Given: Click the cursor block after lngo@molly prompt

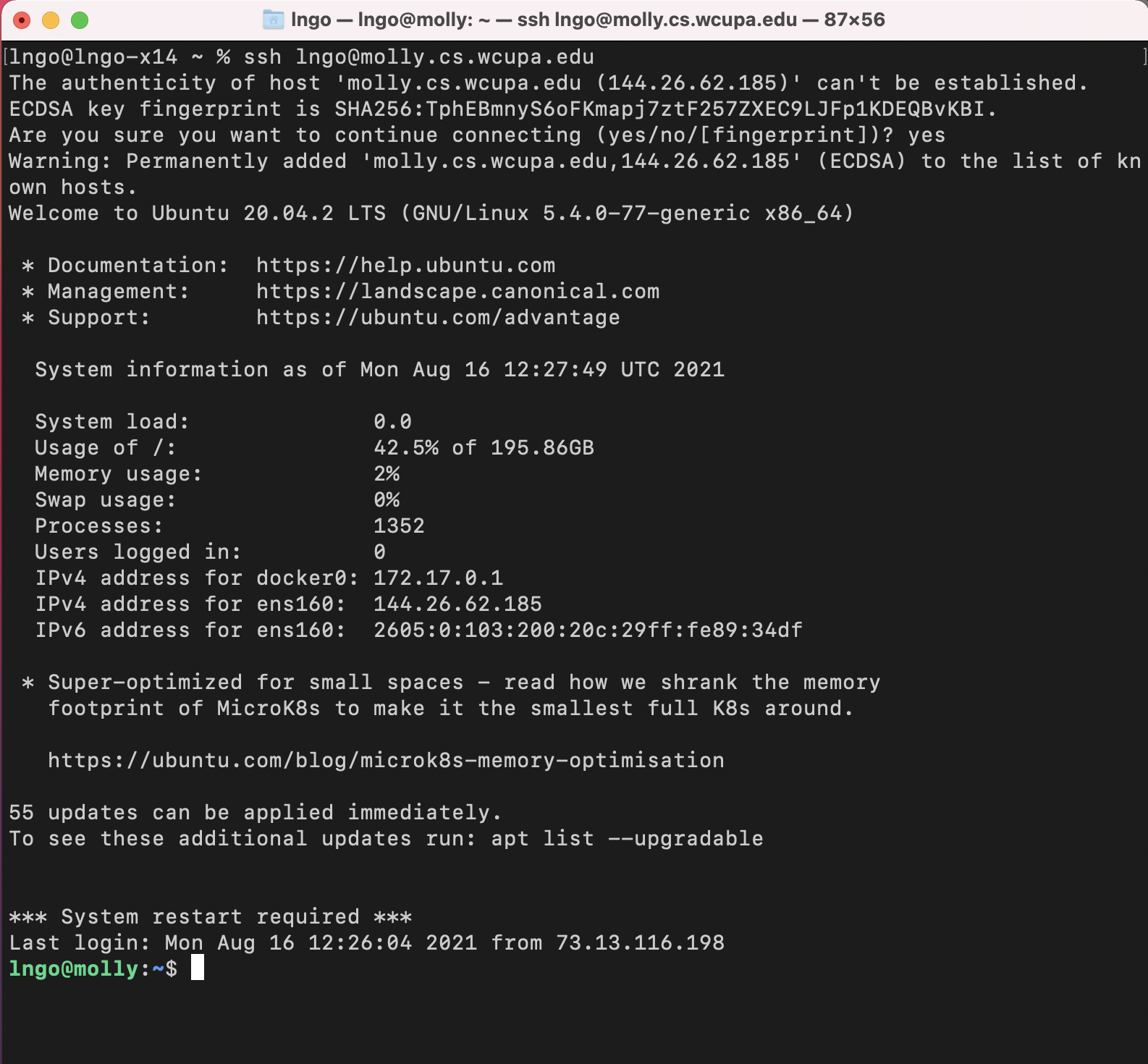Looking at the screenshot, I should pos(198,968).
